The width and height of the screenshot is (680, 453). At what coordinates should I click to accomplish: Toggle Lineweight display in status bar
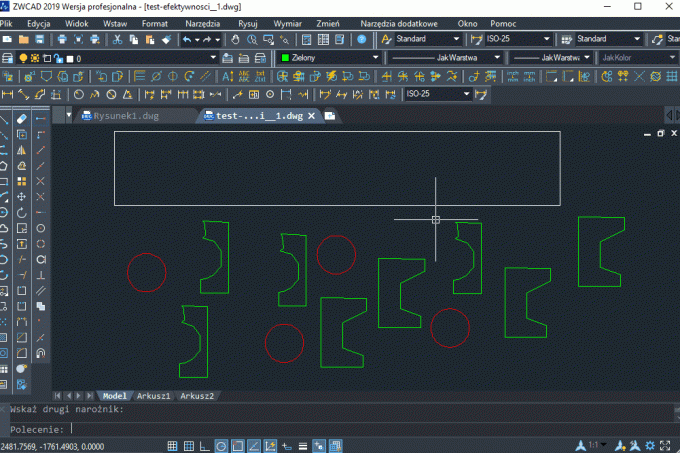click(303, 446)
